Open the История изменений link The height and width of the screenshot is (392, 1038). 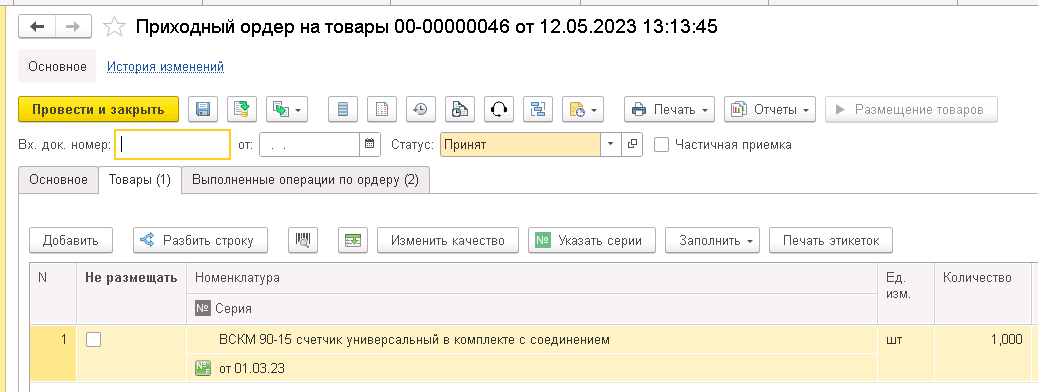pyautogui.click(x=165, y=67)
